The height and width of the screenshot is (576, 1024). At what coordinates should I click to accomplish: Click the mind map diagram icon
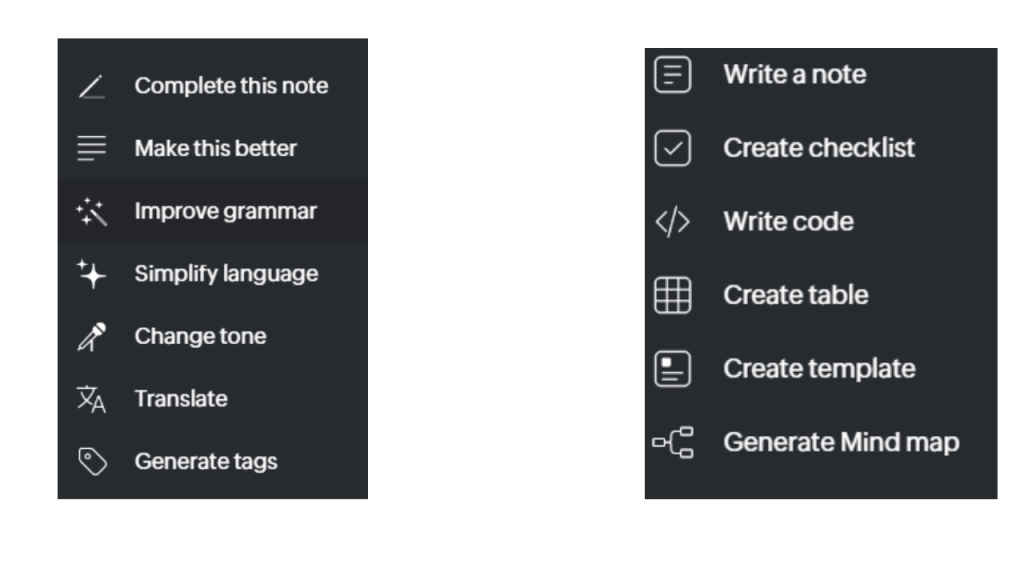673,442
